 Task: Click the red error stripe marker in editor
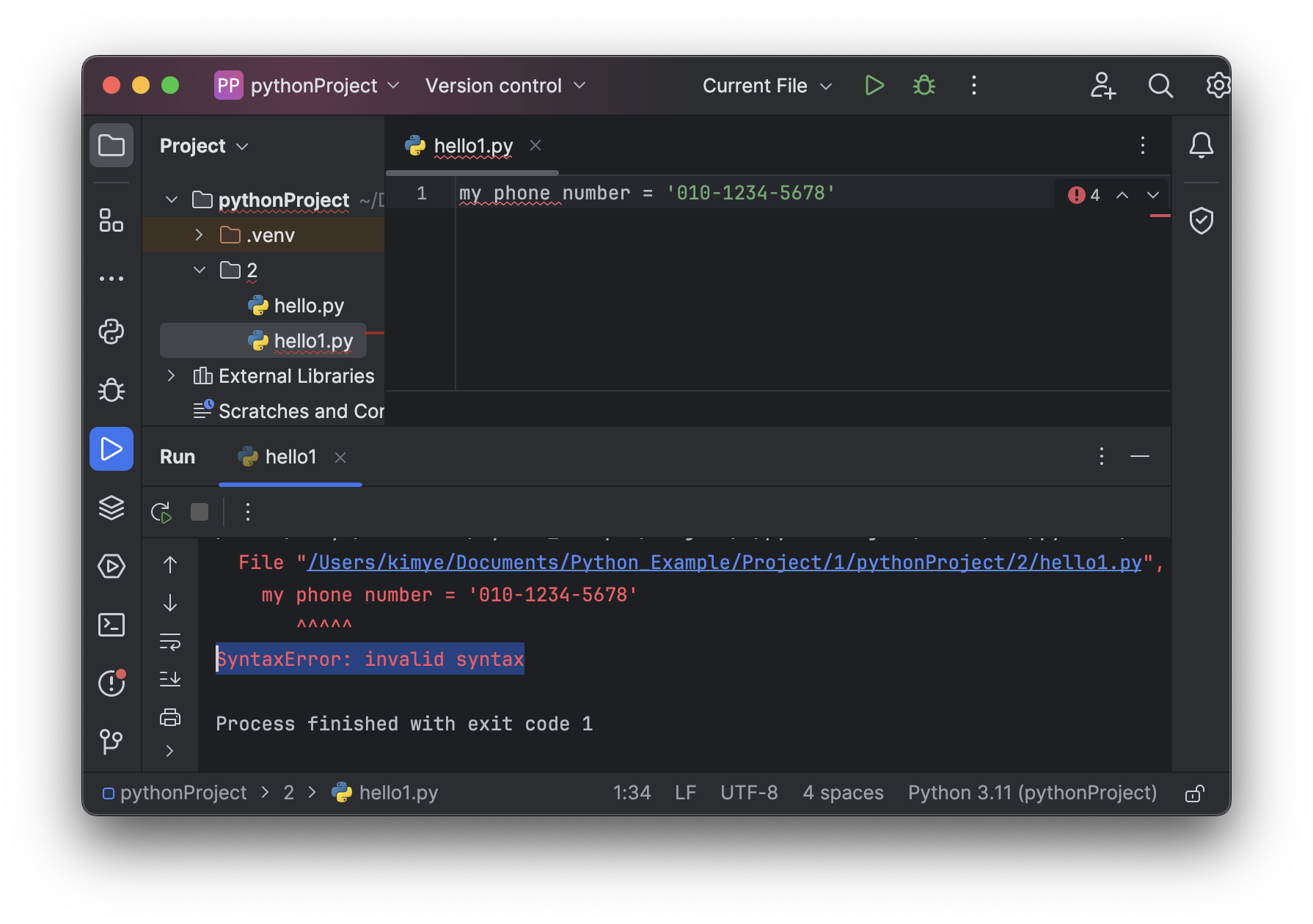click(x=1160, y=216)
